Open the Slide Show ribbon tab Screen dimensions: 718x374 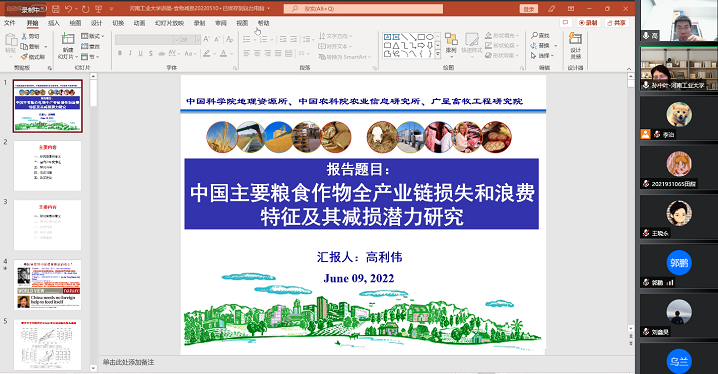(x=169, y=23)
